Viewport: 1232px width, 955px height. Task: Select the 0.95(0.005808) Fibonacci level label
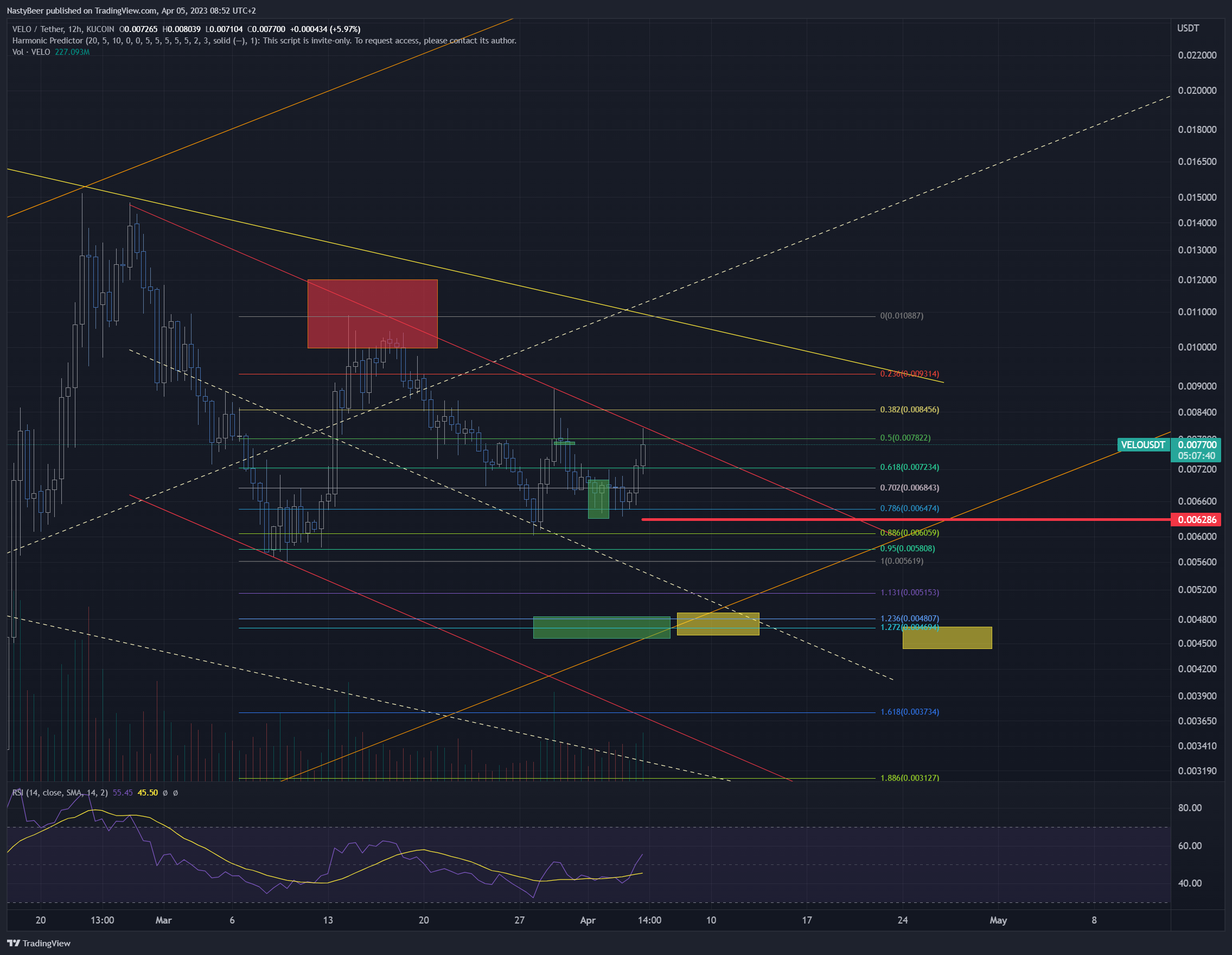907,549
